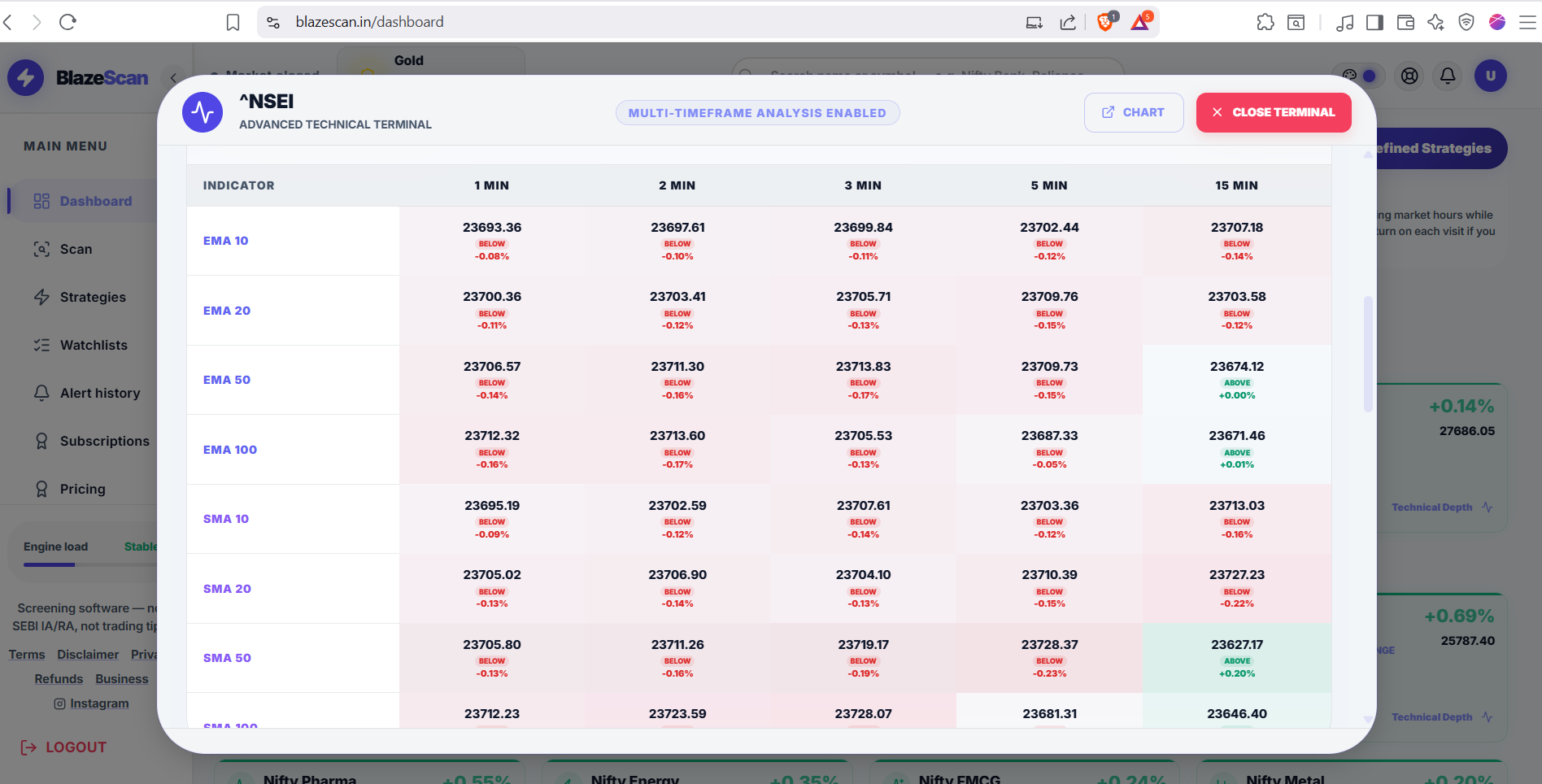The width and height of the screenshot is (1542, 784).
Task: Open the Brave Shields lion icon
Action: [1106, 22]
